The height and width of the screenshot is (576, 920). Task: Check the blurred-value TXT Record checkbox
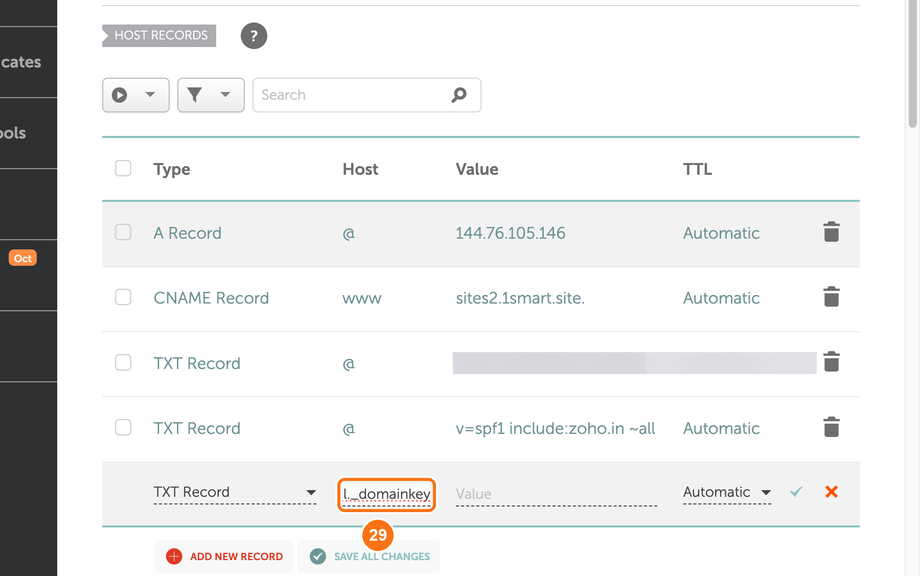point(123,362)
